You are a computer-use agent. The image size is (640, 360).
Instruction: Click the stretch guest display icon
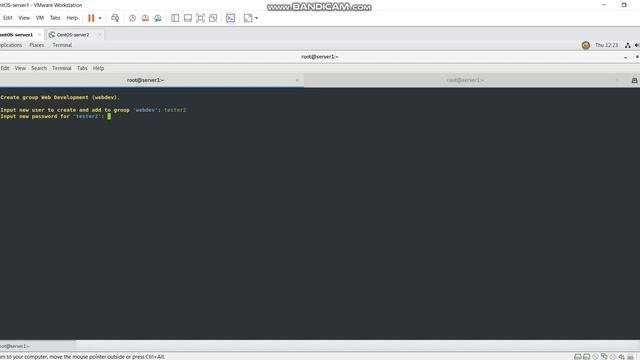pos(248,18)
